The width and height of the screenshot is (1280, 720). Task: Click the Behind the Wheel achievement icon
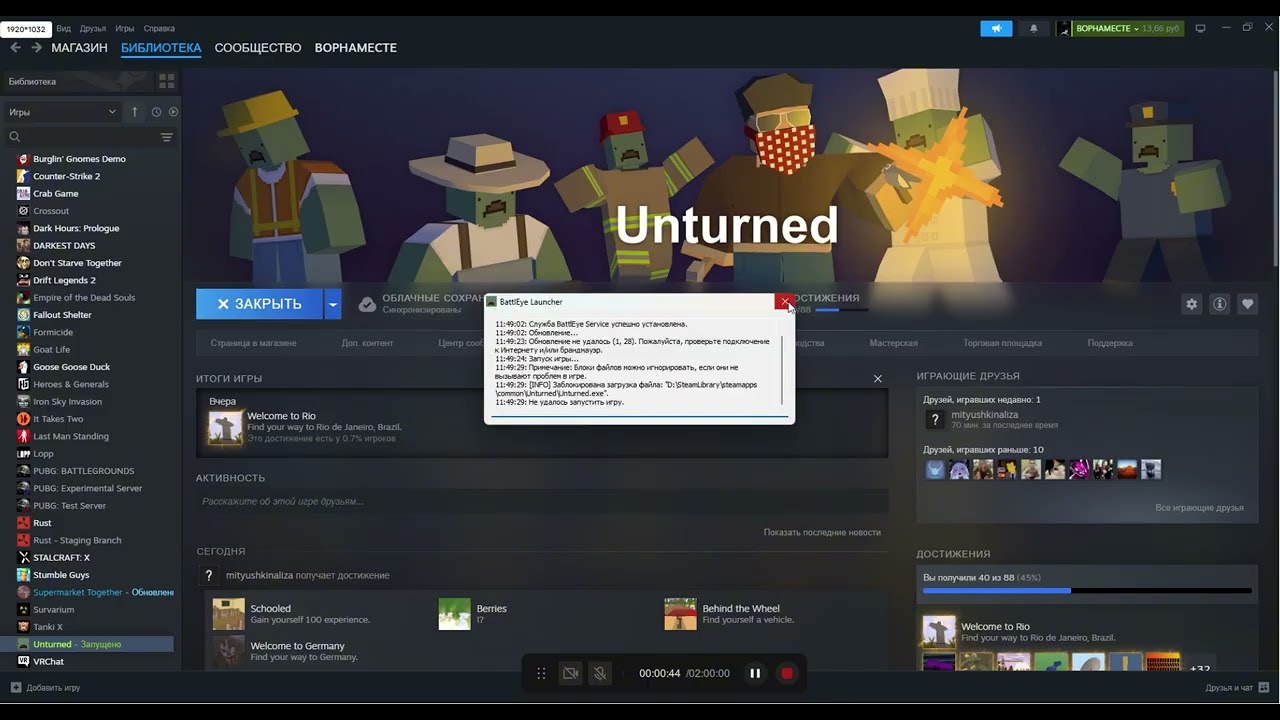(680, 614)
